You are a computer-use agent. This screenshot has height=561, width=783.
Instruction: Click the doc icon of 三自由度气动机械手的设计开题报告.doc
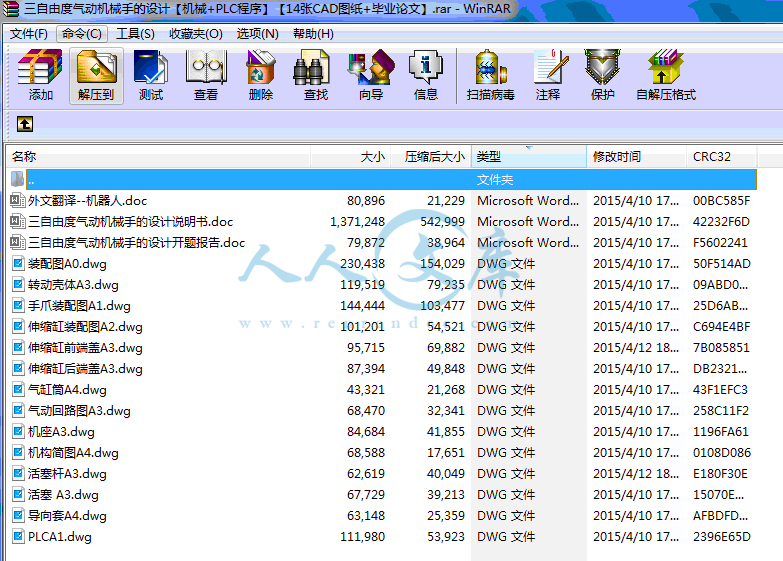(18, 243)
